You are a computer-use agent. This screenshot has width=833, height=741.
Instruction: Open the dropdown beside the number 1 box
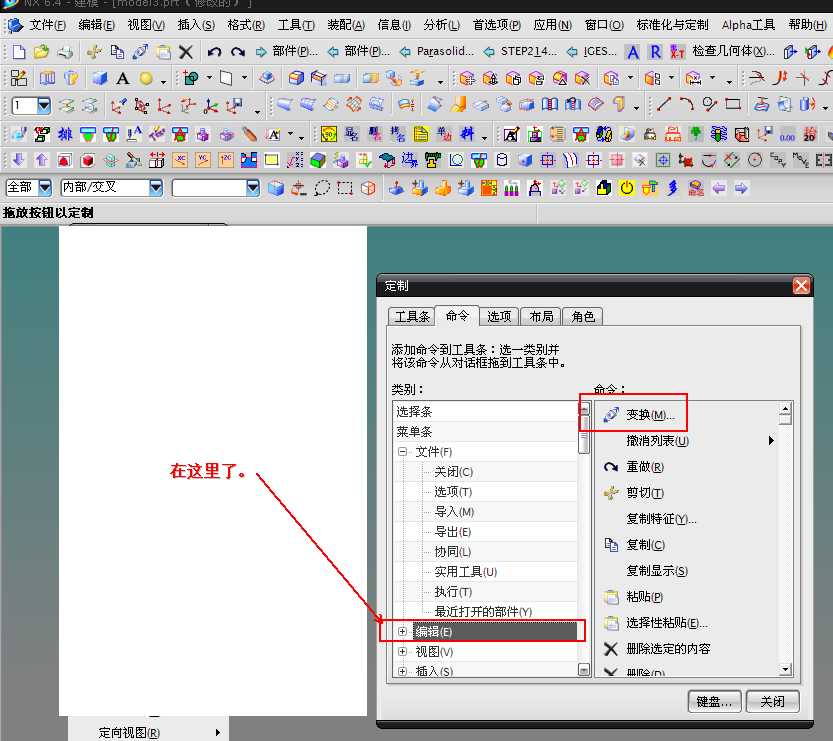click(x=44, y=106)
